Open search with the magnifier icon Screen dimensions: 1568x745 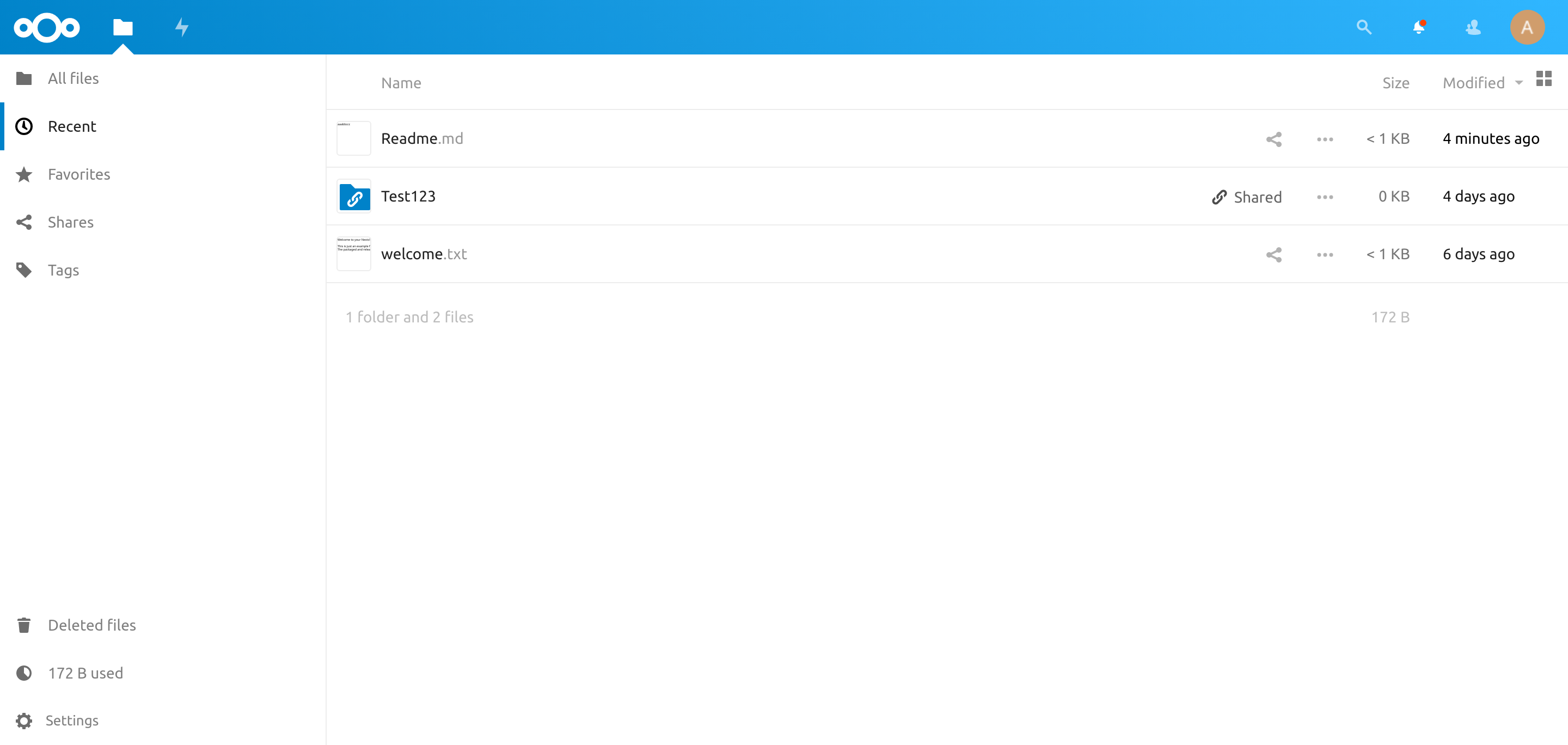click(1364, 27)
